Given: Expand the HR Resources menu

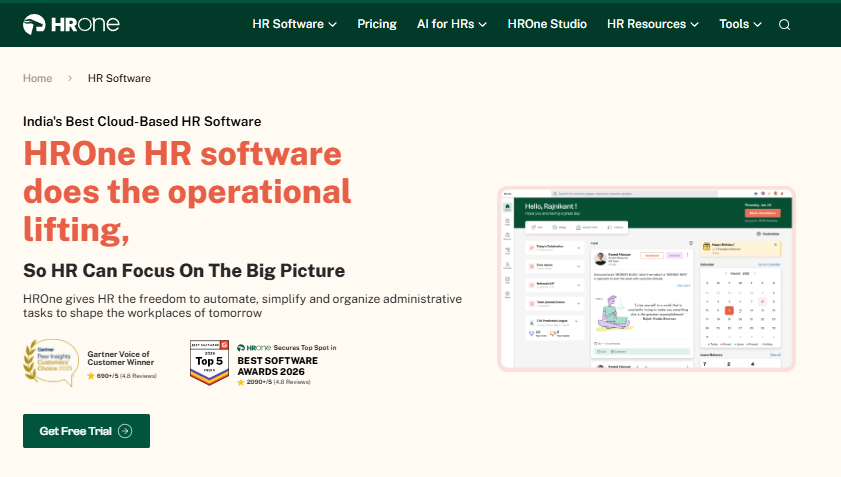Looking at the screenshot, I should [653, 24].
